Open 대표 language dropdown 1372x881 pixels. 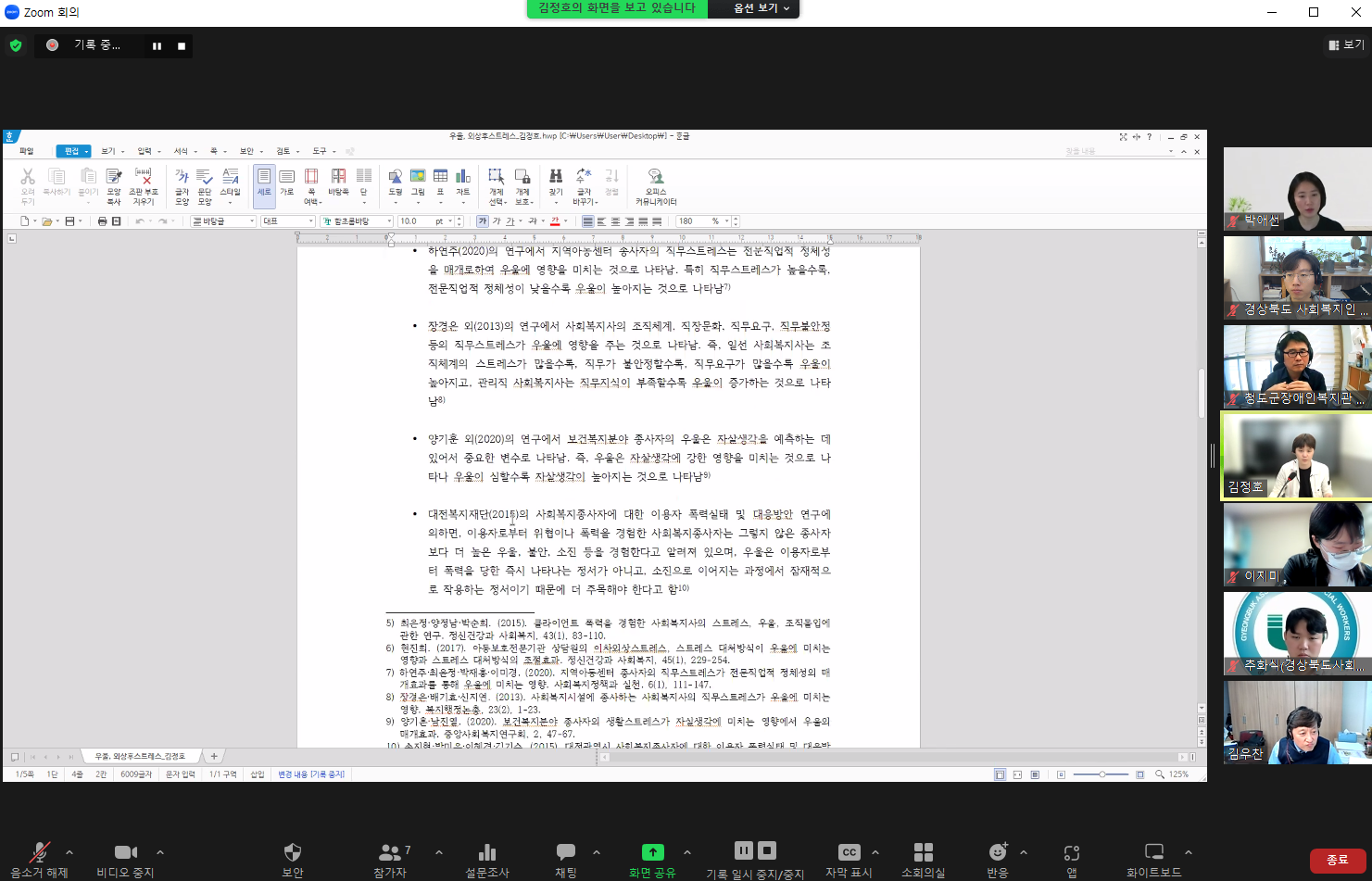(x=288, y=221)
